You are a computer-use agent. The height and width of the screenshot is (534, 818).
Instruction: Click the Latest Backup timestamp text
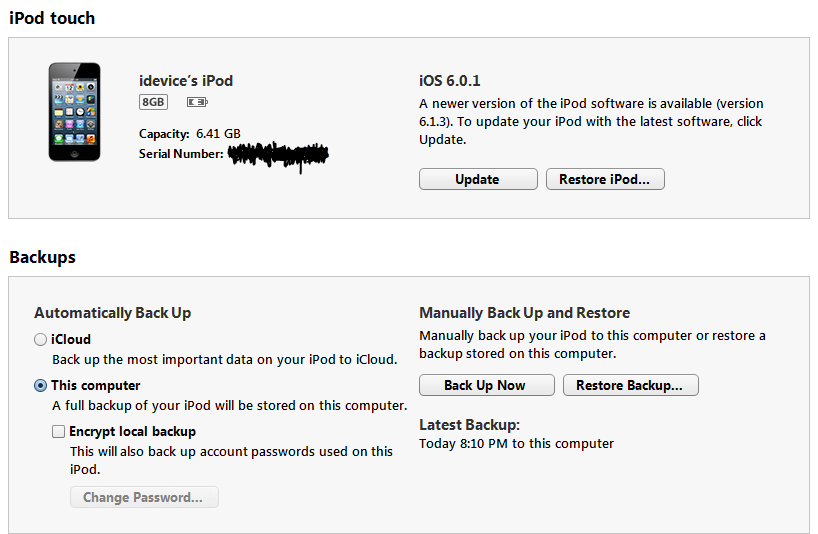tap(516, 443)
